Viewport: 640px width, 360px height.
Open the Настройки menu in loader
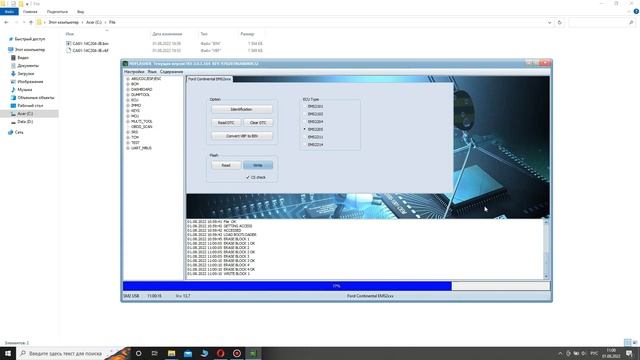134,72
